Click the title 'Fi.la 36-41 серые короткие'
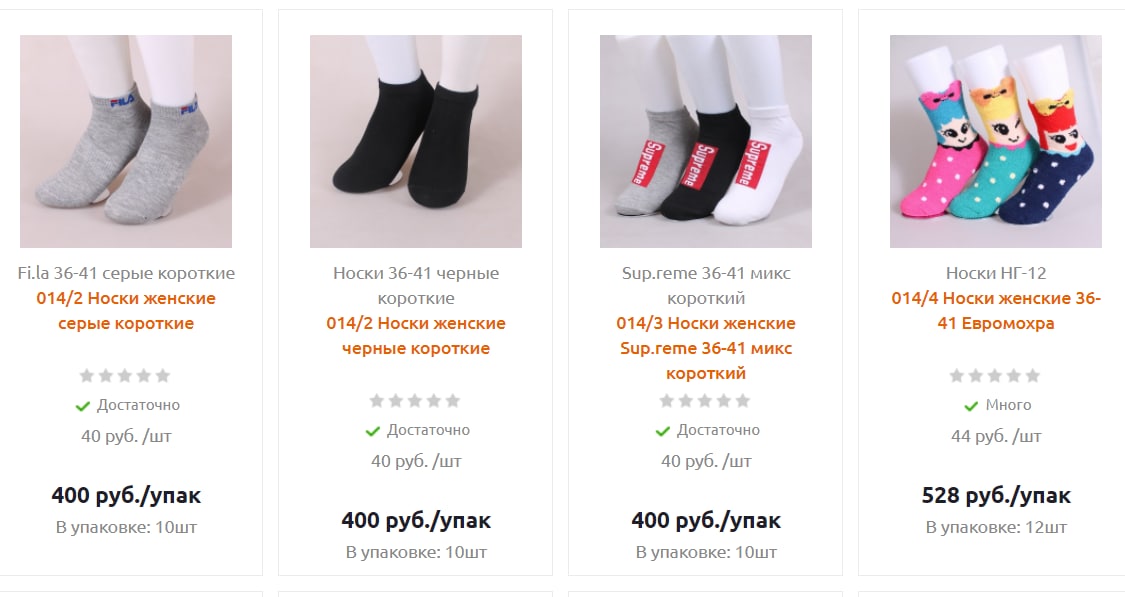Screen dimensions: 1125x597 click(126, 273)
